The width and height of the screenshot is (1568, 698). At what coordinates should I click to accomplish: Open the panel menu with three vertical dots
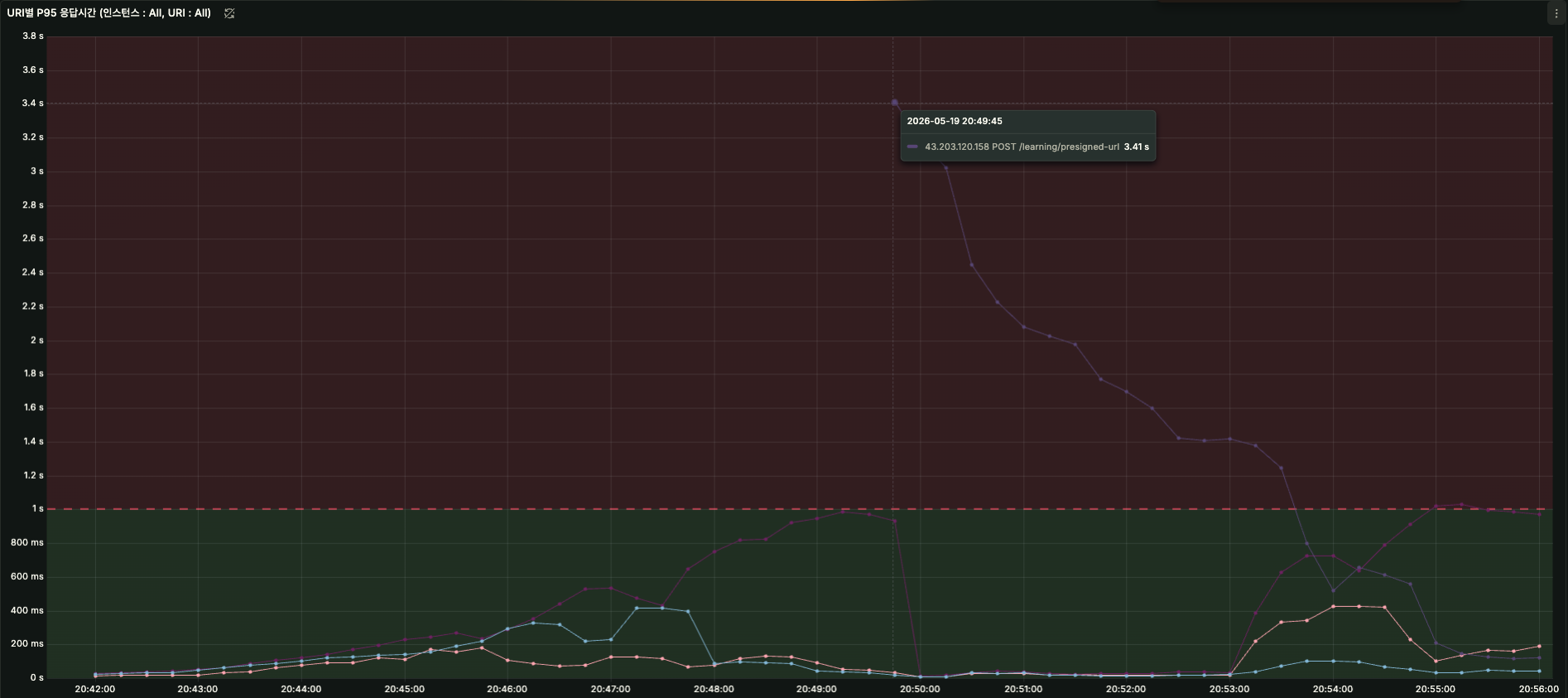coord(1556,13)
